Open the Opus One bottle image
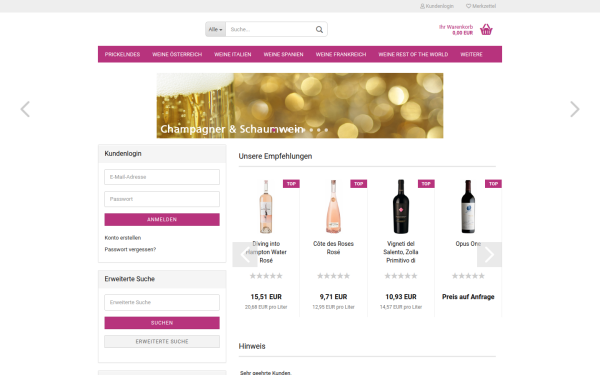This screenshot has width=600, height=375. [x=468, y=207]
